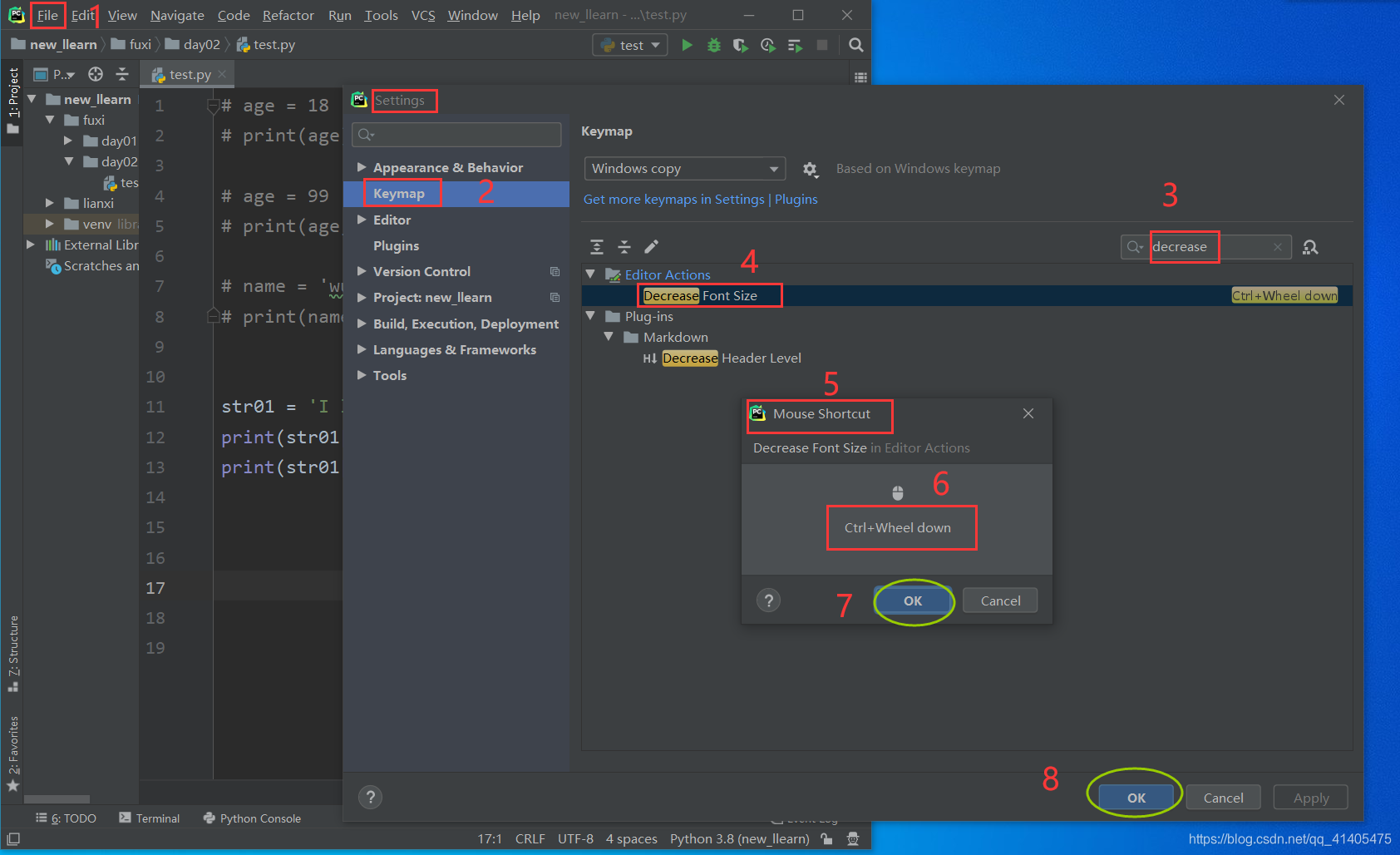
Task: Select Keymap in the settings tree
Action: [x=456, y=194]
